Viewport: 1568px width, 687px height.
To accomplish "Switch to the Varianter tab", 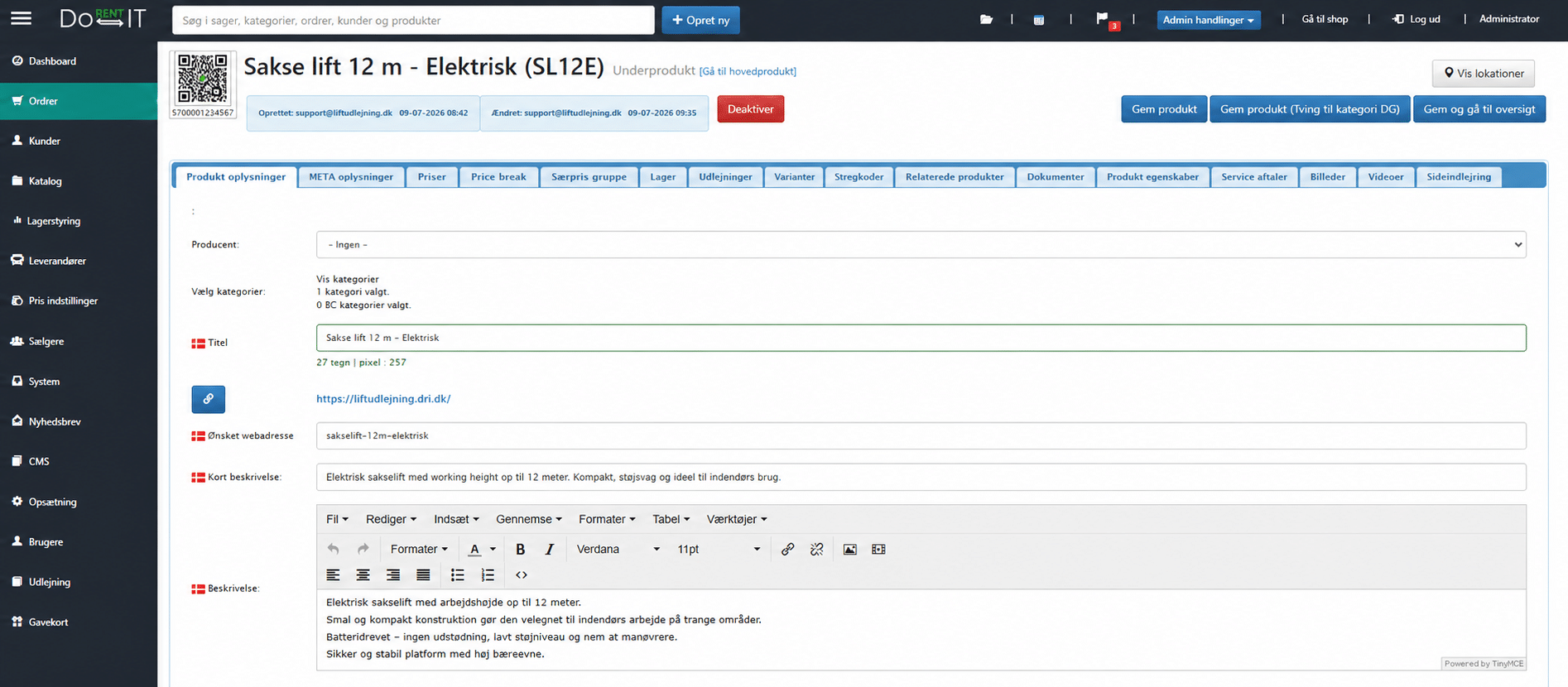I will pyautogui.click(x=795, y=177).
